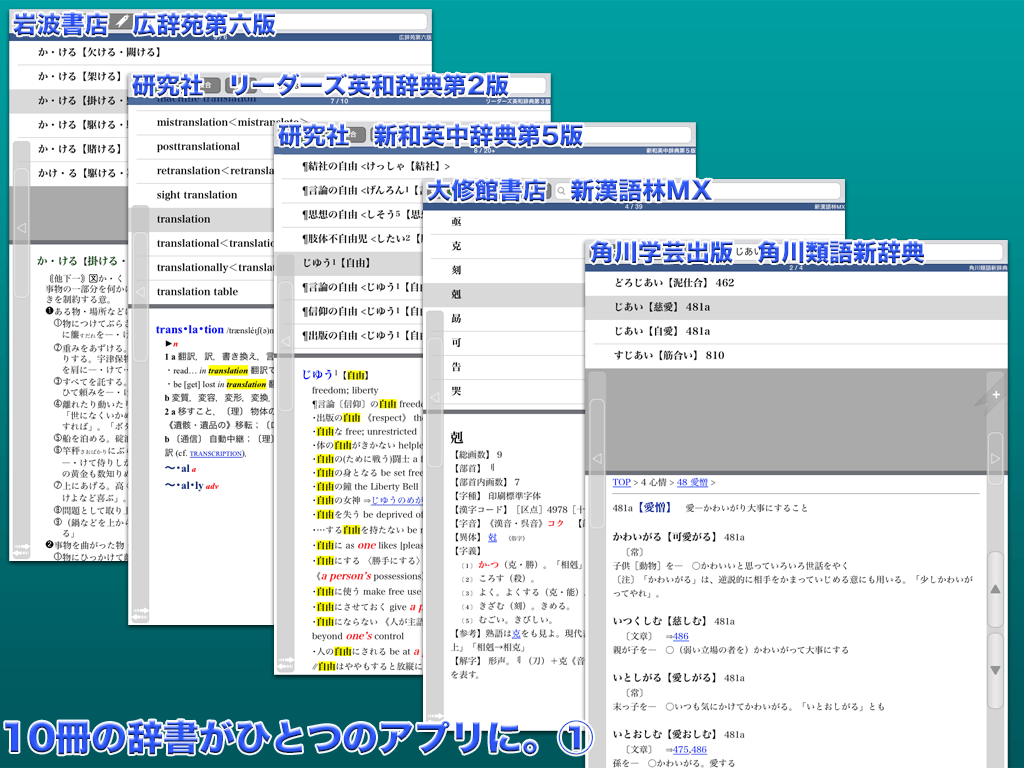Select the retranslation row
This screenshot has height=768, width=1024.
tap(201, 170)
